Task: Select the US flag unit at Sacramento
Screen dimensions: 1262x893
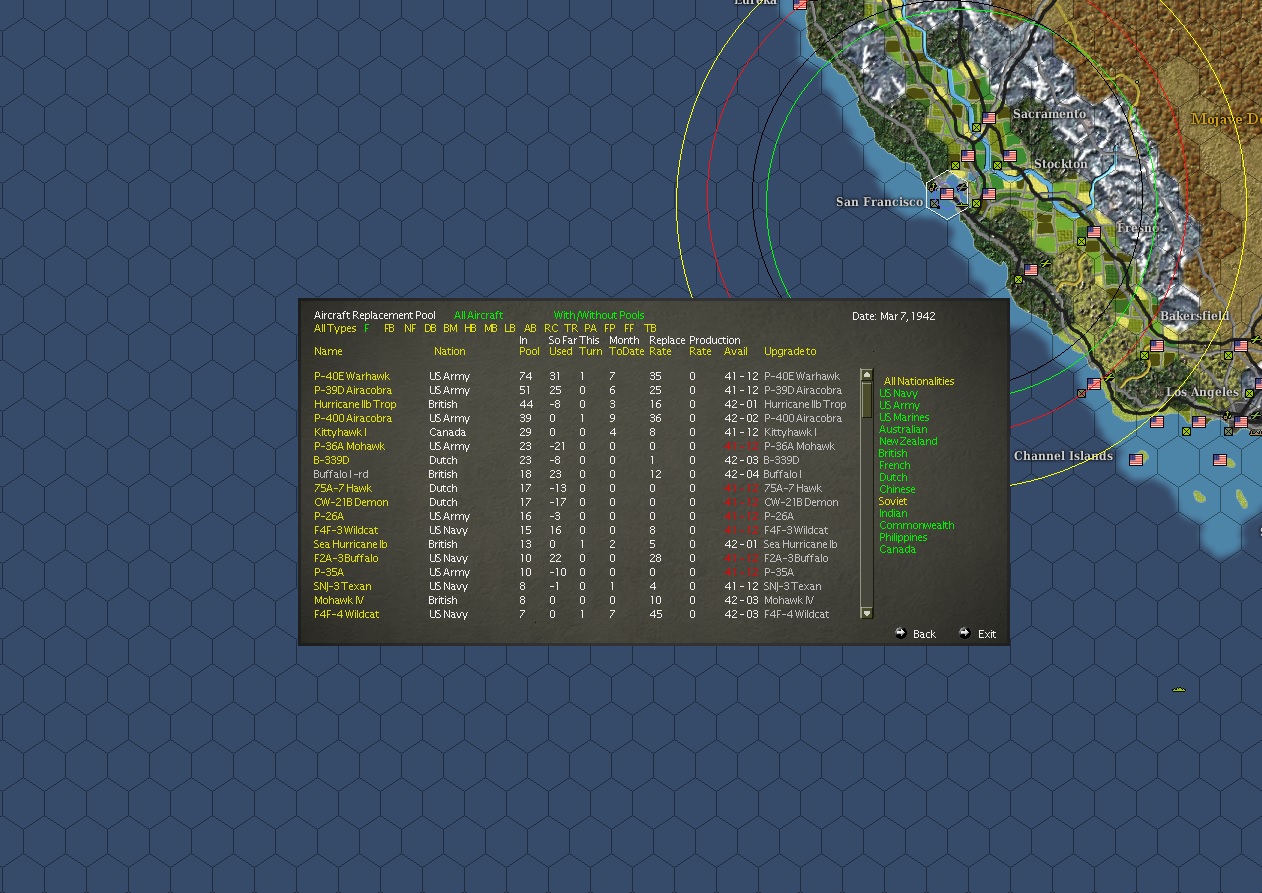Action: coord(989,118)
